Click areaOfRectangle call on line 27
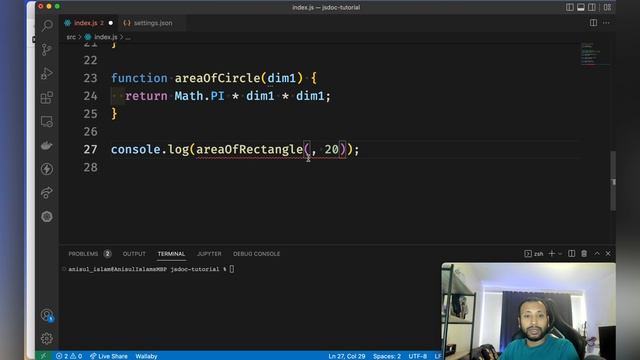 coord(249,149)
